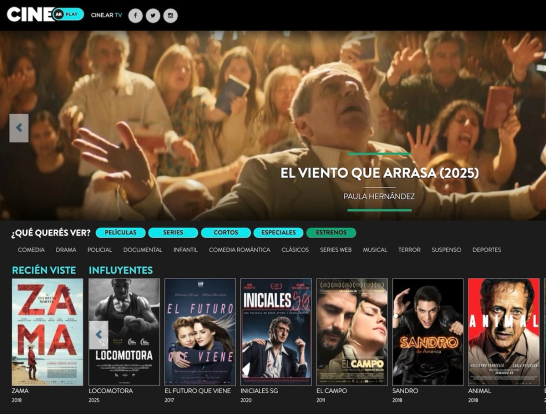Open the Zama movie poster
The width and height of the screenshot is (546, 414).
(47, 332)
